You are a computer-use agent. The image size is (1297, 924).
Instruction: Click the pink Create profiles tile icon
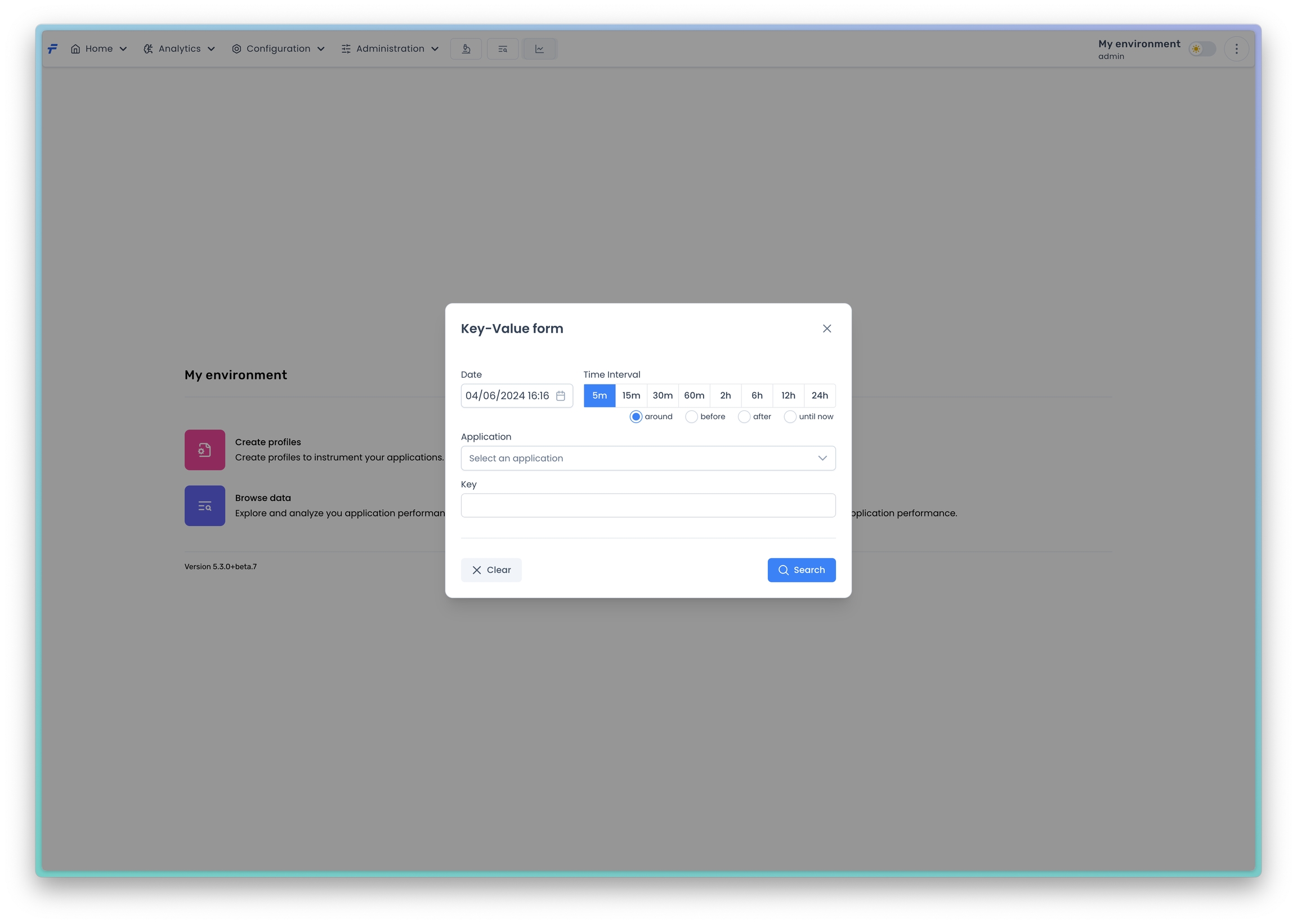[204, 450]
